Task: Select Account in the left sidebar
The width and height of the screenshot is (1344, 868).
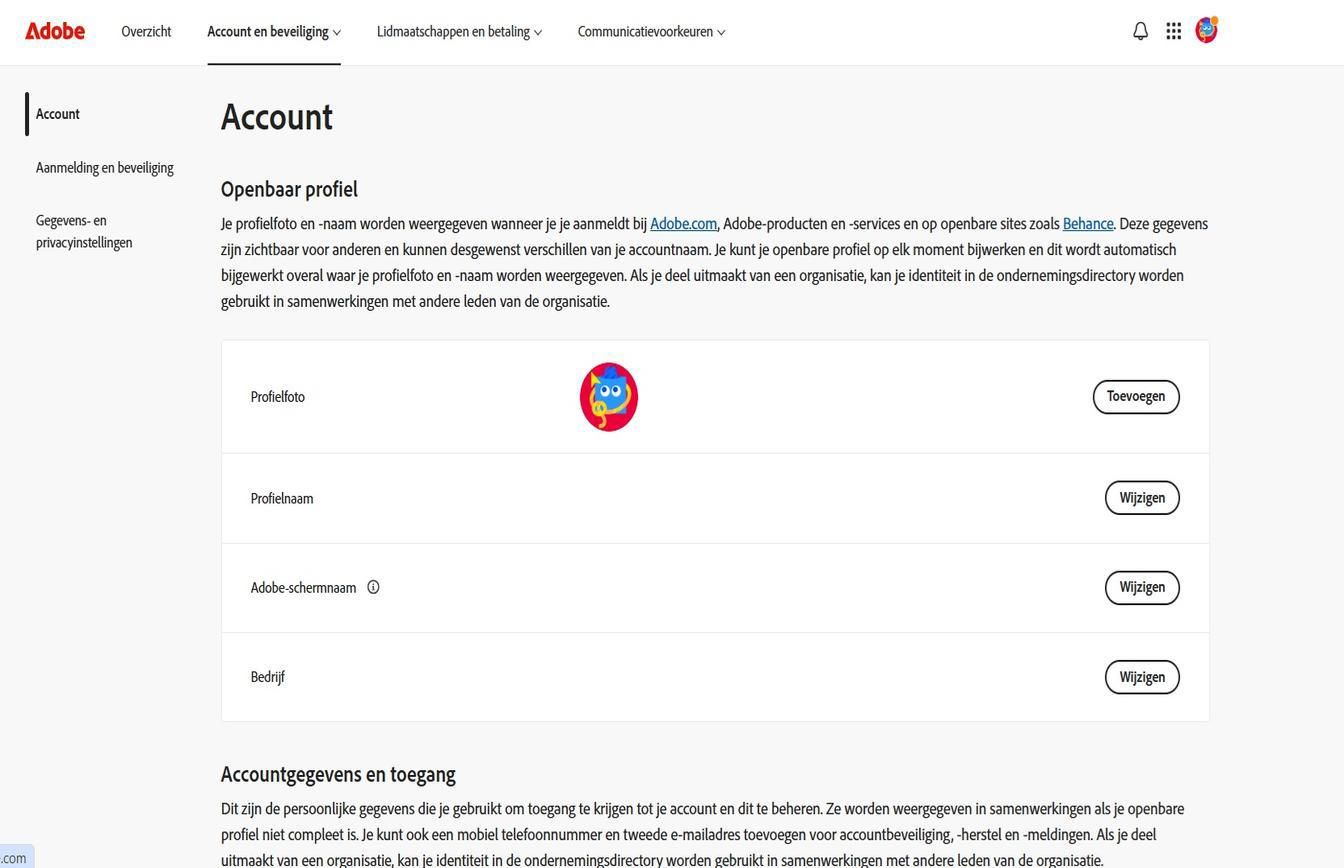Action: [57, 113]
